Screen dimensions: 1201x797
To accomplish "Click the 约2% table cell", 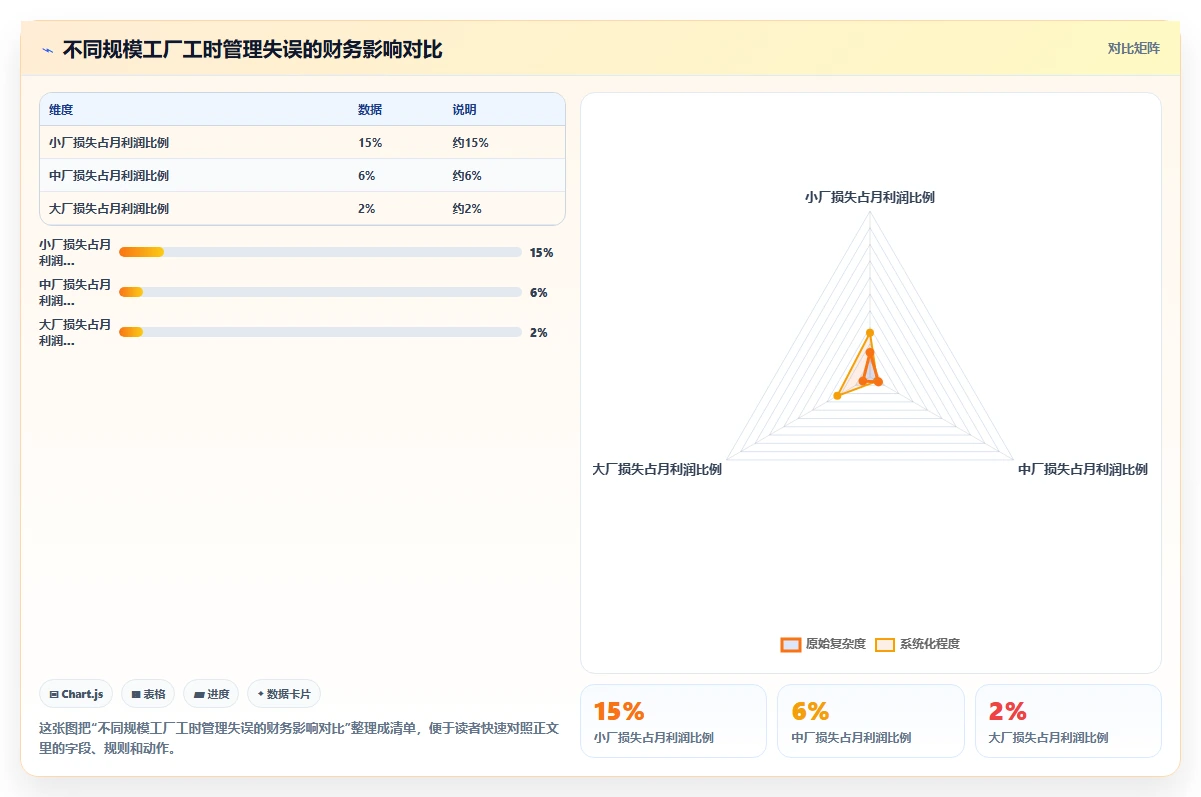I will (467, 209).
